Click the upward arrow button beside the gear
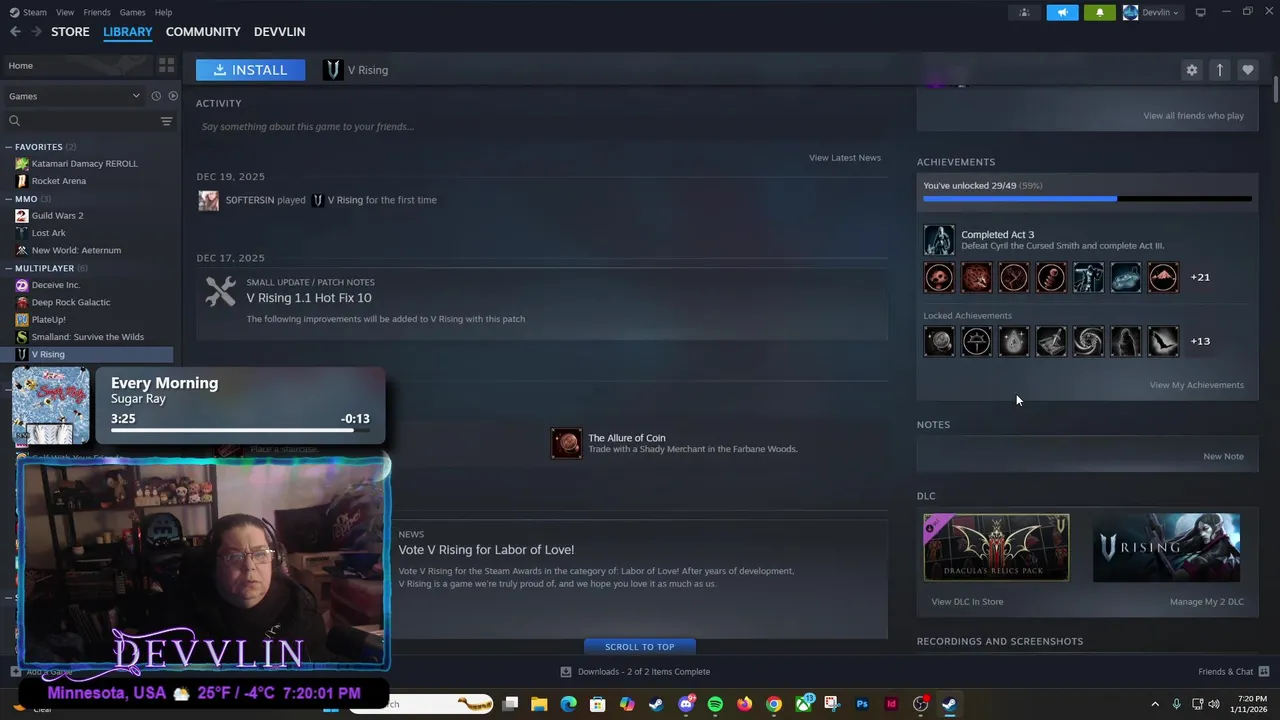Screen dimensions: 1280x720 point(1219,70)
